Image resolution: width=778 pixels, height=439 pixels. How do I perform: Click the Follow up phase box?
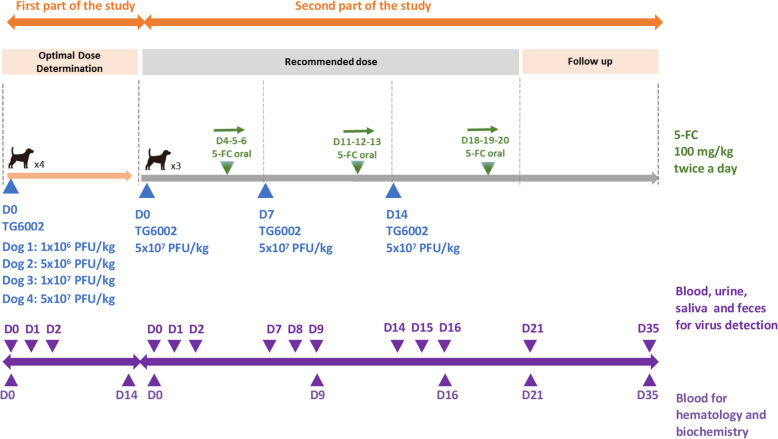[590, 61]
